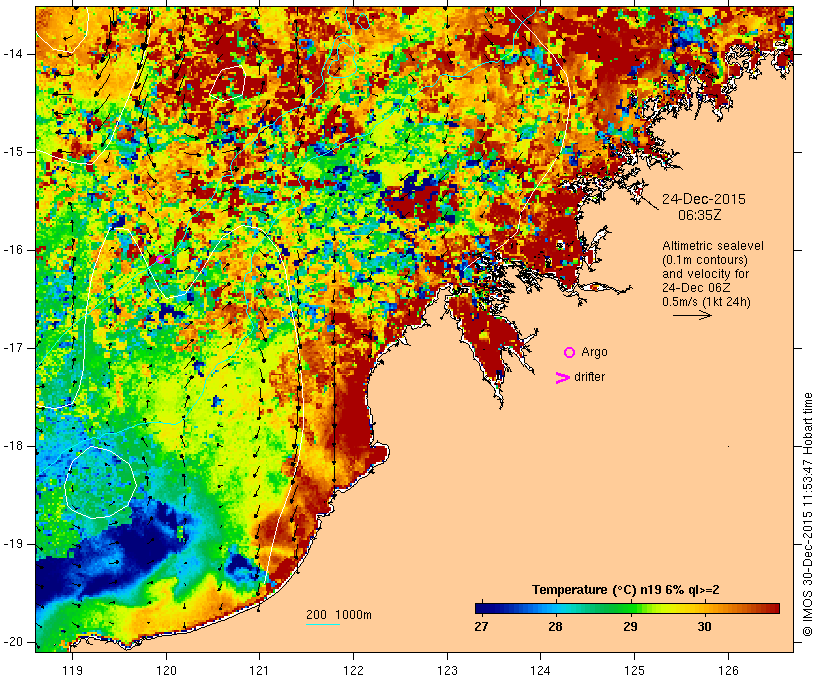
Task: Click the '(0.1m contours)' text
Action: (704, 260)
